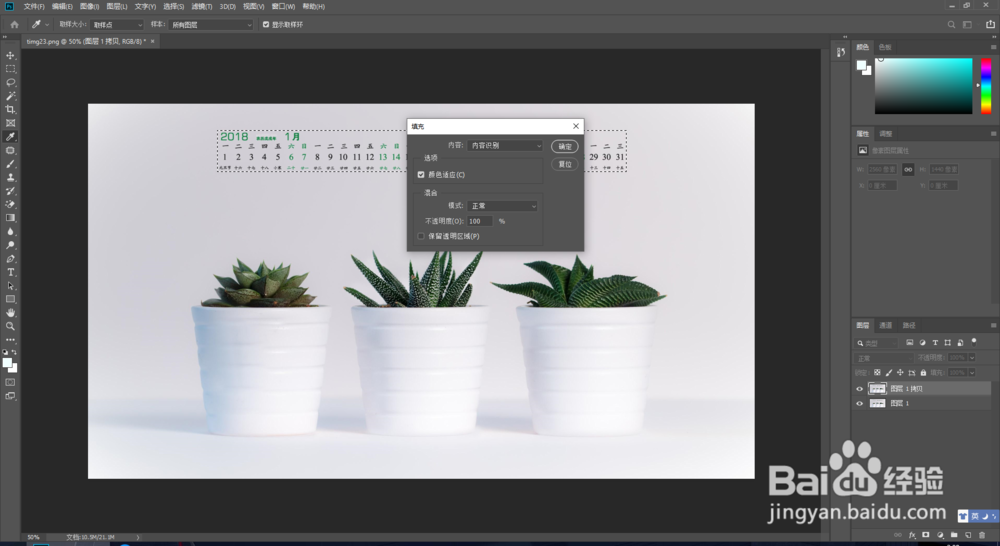Select the History Brush tool
The width and height of the screenshot is (1000, 546).
pyautogui.click(x=10, y=191)
